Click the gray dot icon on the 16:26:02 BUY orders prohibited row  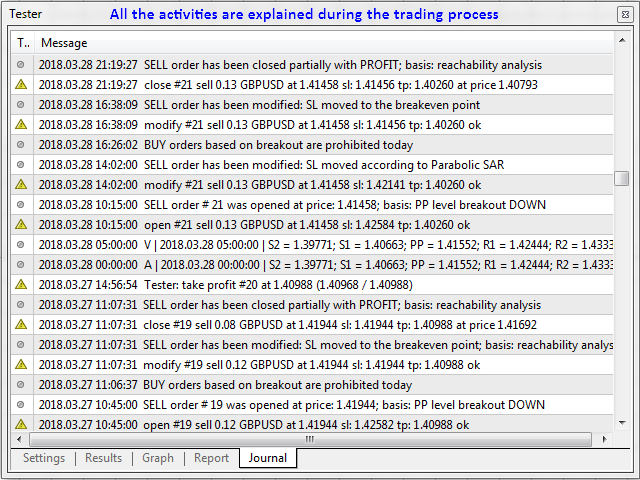pyautogui.click(x=20, y=144)
